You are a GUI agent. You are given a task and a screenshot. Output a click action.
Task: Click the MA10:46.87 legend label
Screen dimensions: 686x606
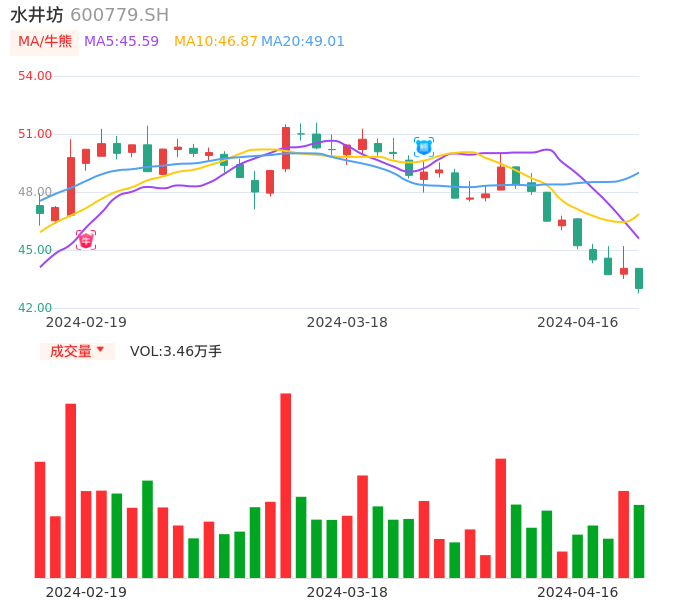click(216, 42)
